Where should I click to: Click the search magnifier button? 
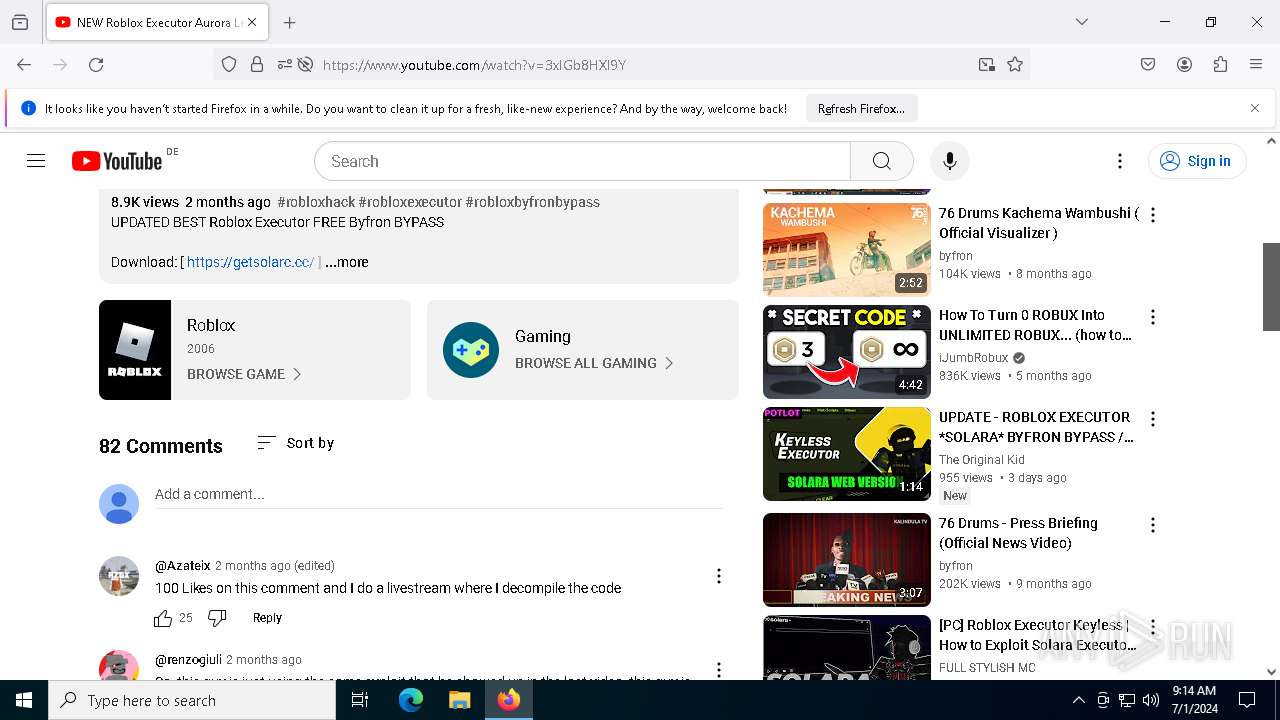click(881, 161)
